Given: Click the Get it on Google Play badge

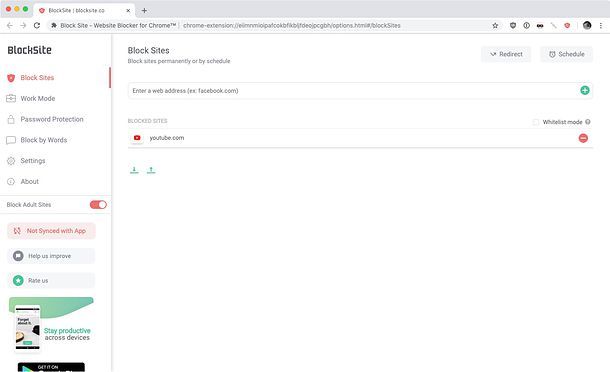Looking at the screenshot, I should tap(51, 367).
